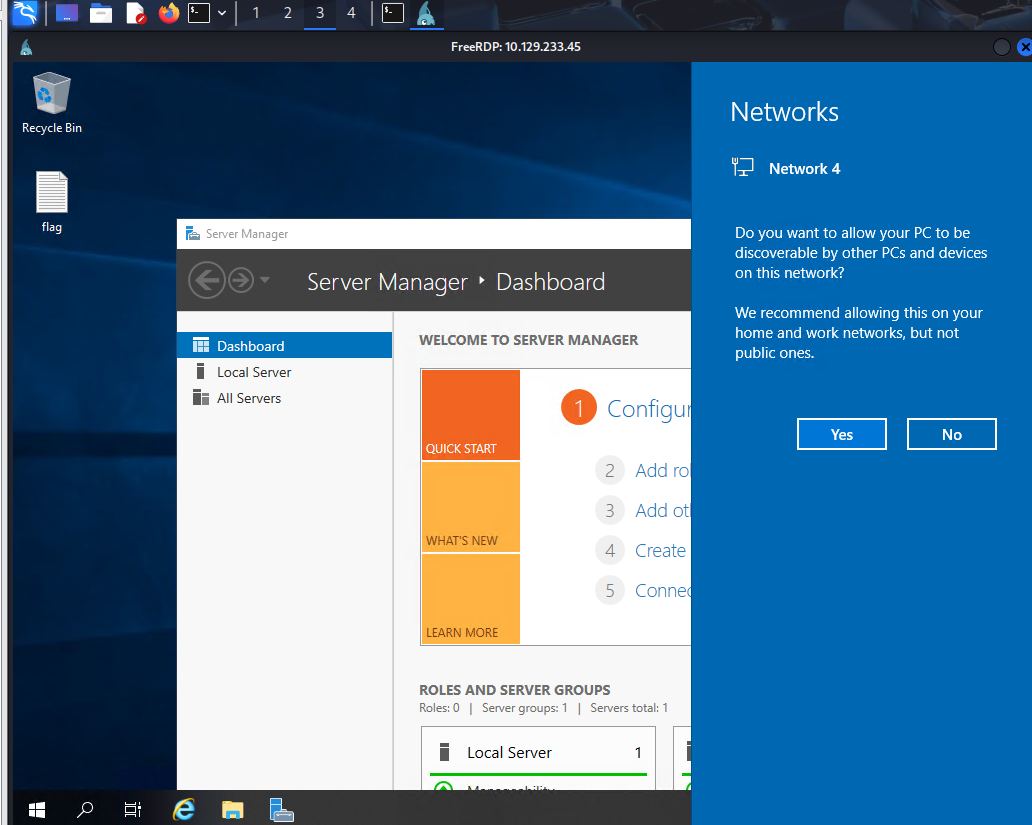Click the Windows Start button
Screen dimensions: 1032x825
[37, 809]
